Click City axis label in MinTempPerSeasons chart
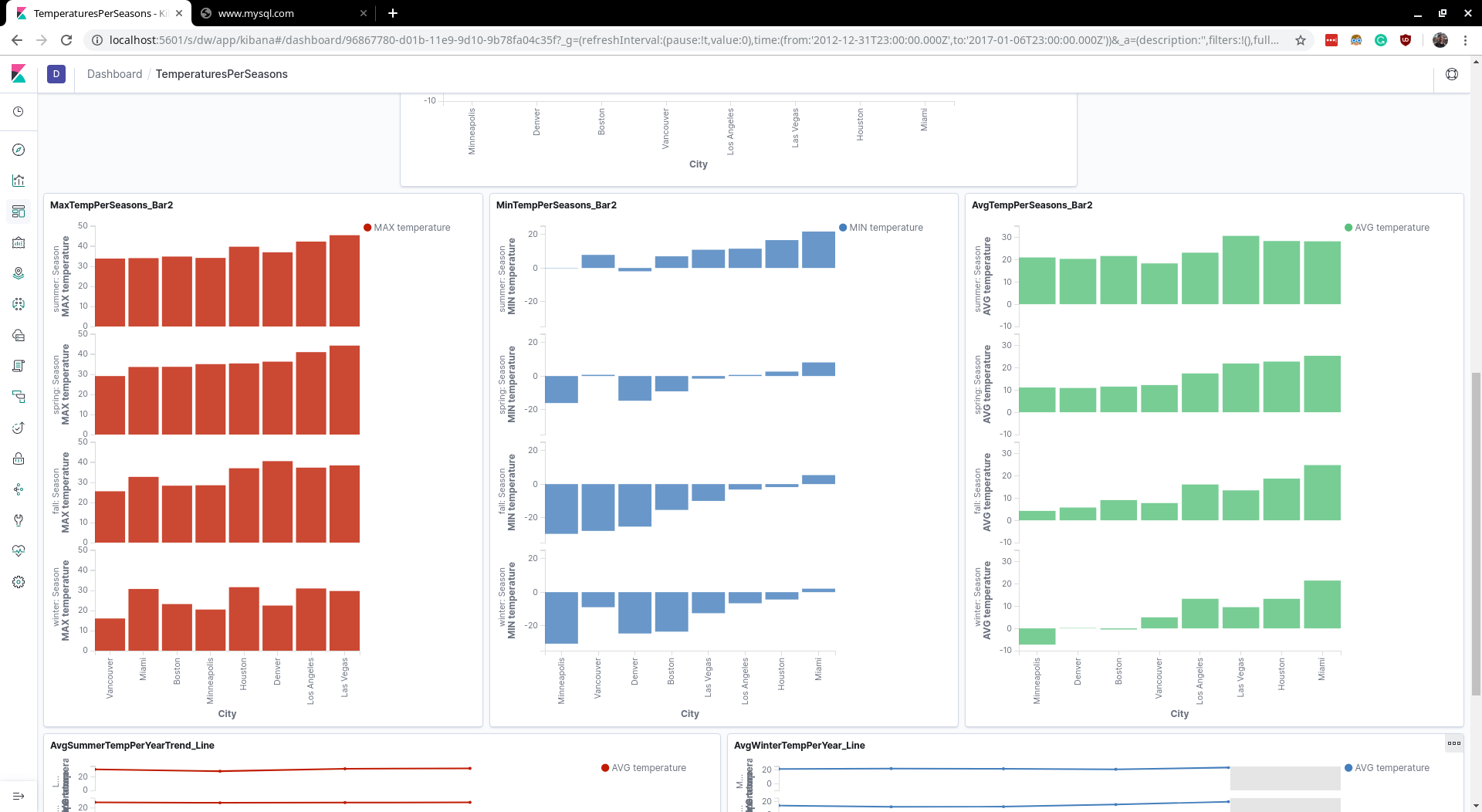The width and height of the screenshot is (1482, 812). click(690, 714)
